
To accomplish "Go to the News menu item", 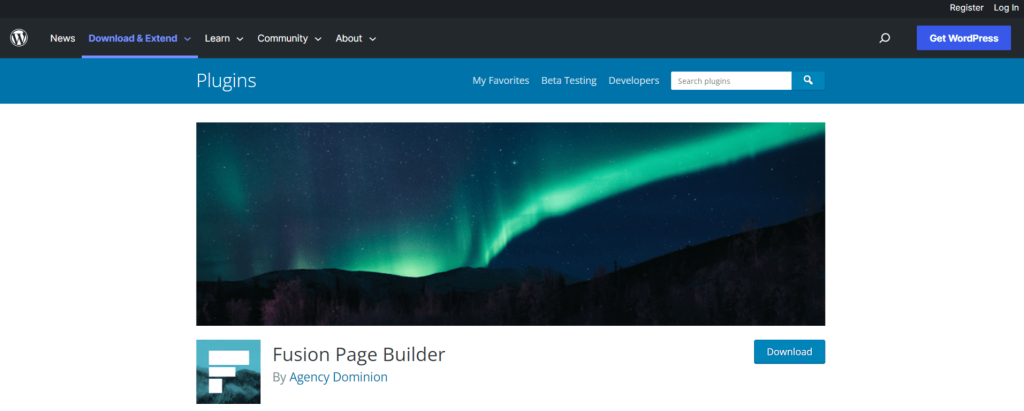I will [63, 38].
